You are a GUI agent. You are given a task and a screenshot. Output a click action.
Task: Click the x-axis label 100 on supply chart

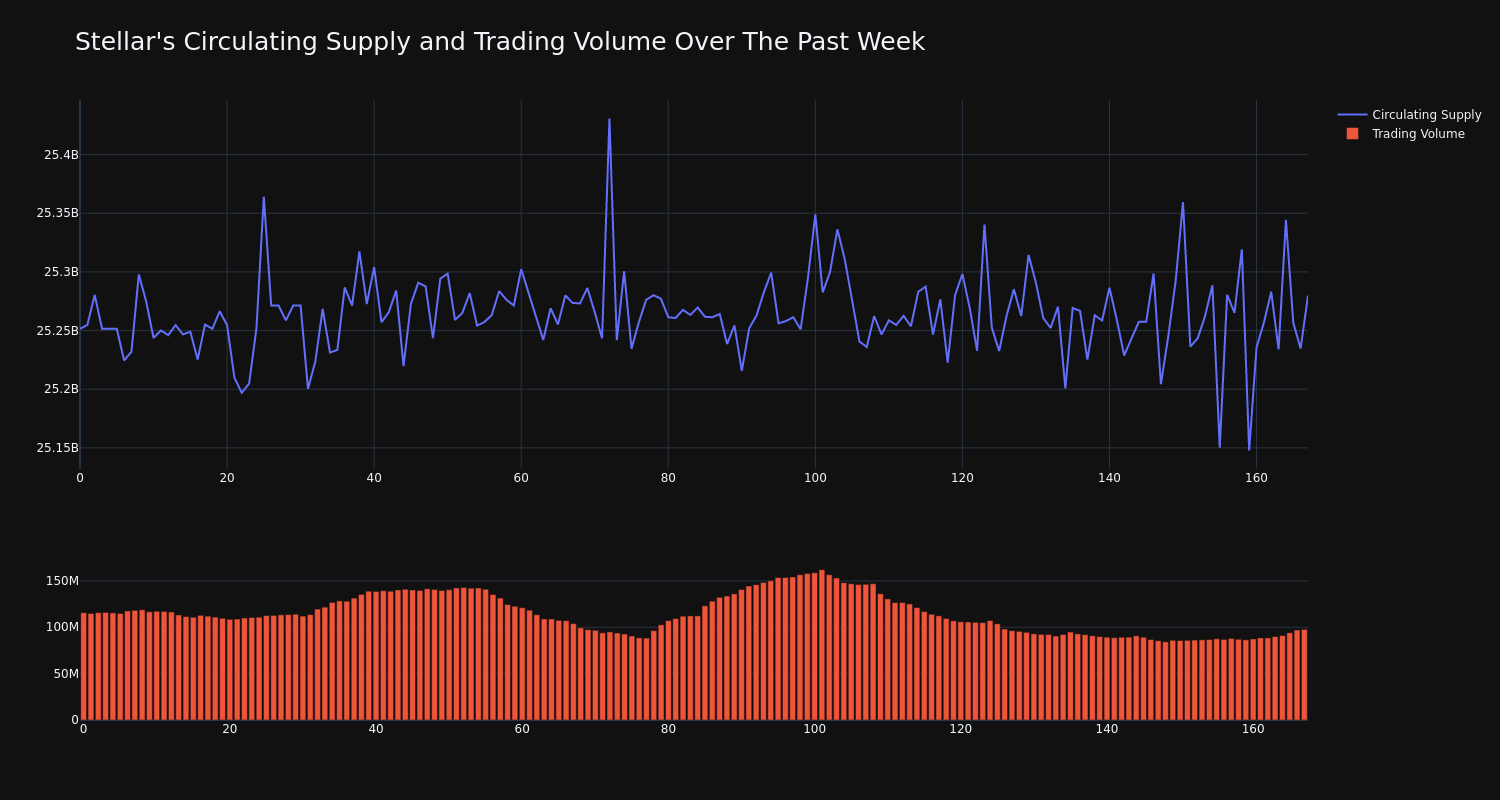coord(815,478)
